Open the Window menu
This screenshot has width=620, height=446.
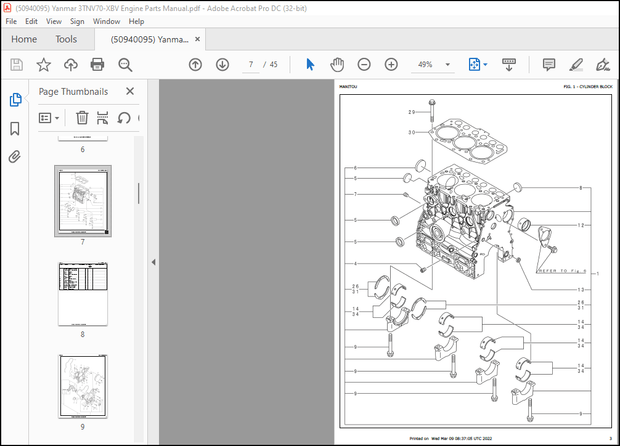[x=106, y=21]
